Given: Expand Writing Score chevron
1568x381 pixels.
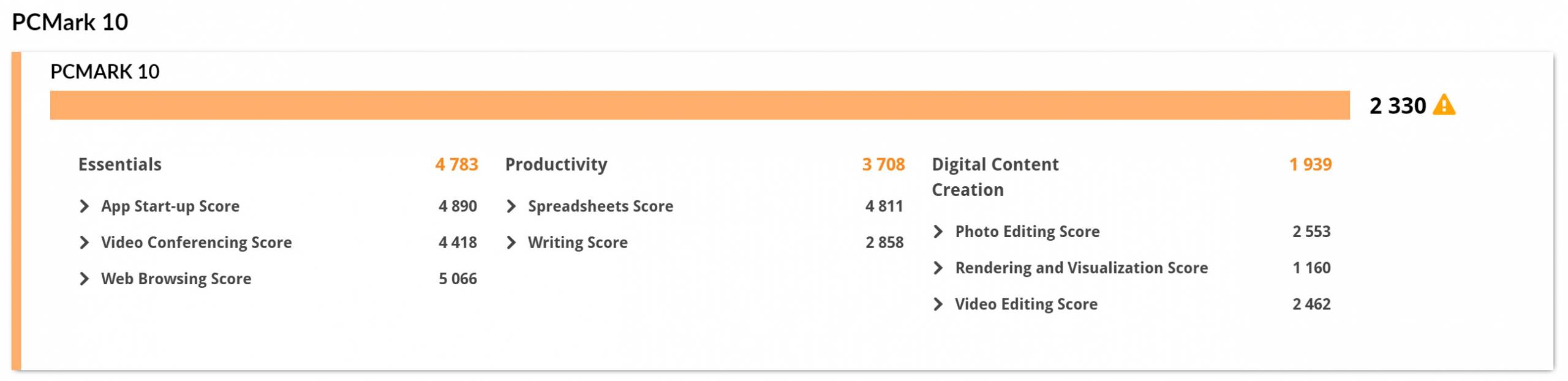Looking at the screenshot, I should click(x=511, y=243).
